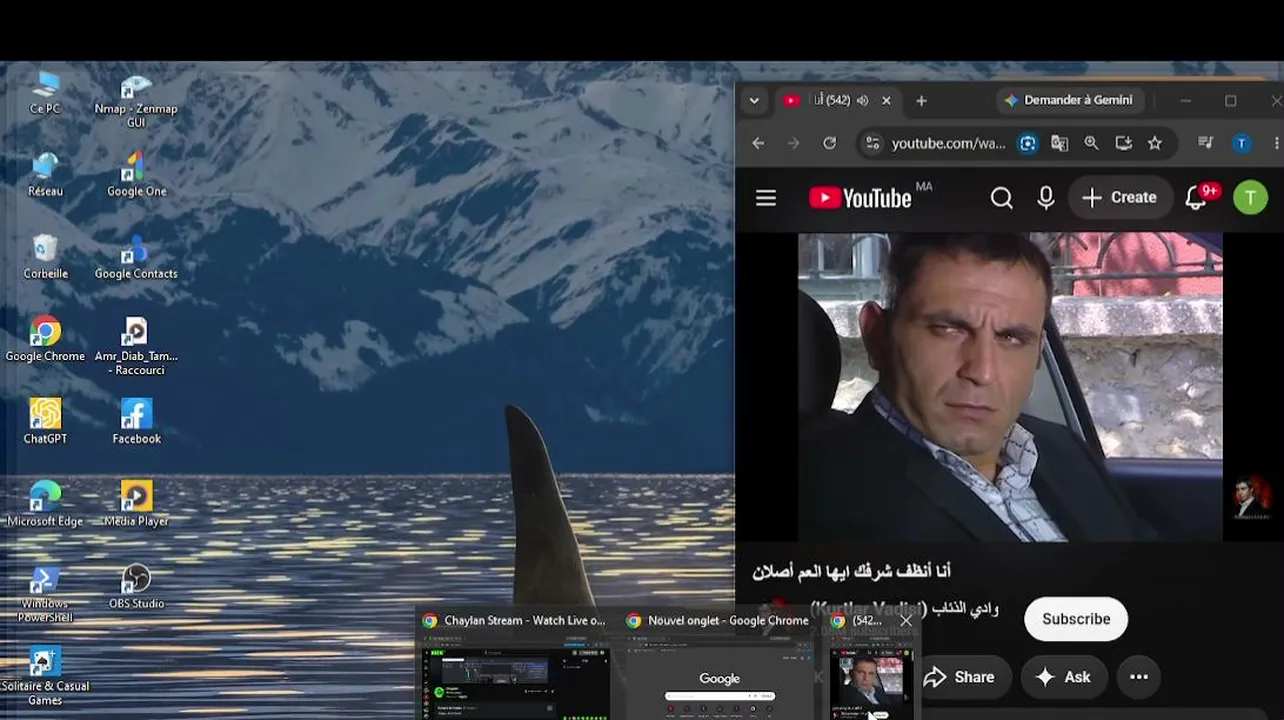Open a new Chrome tab
This screenshot has height=720, width=1284.
coord(921,100)
